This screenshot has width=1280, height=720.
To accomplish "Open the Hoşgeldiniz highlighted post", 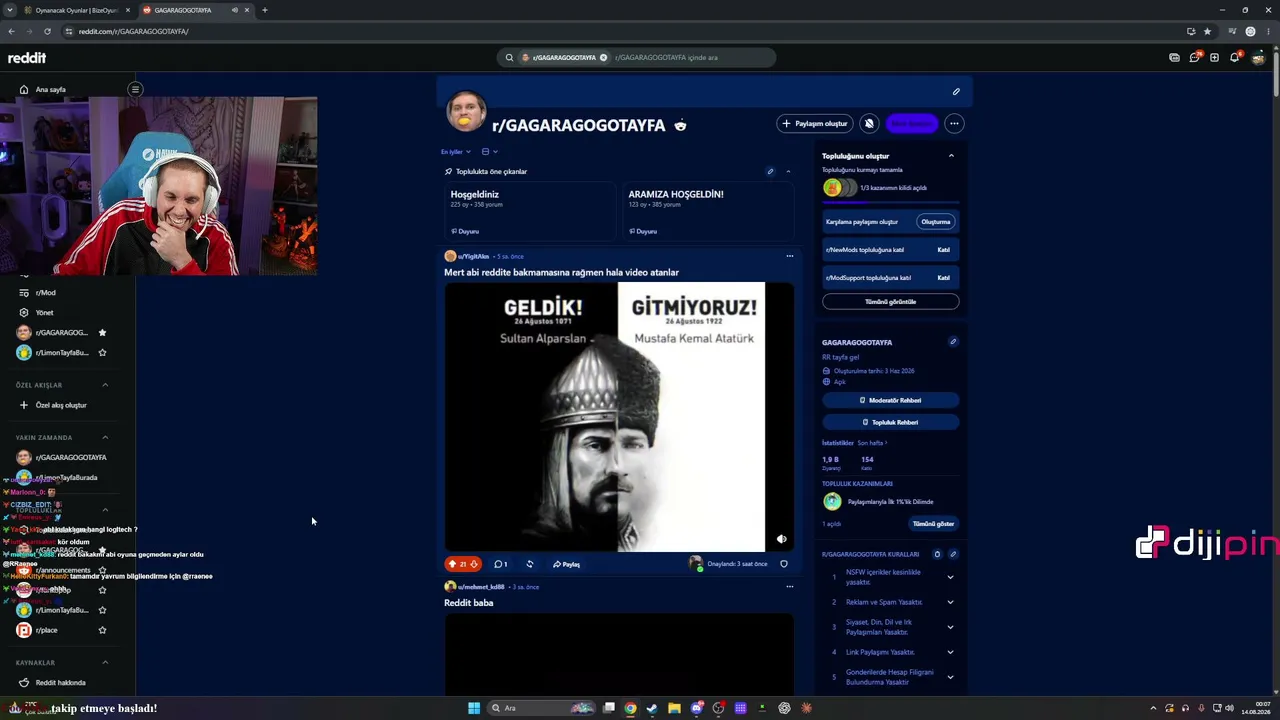I will point(530,211).
